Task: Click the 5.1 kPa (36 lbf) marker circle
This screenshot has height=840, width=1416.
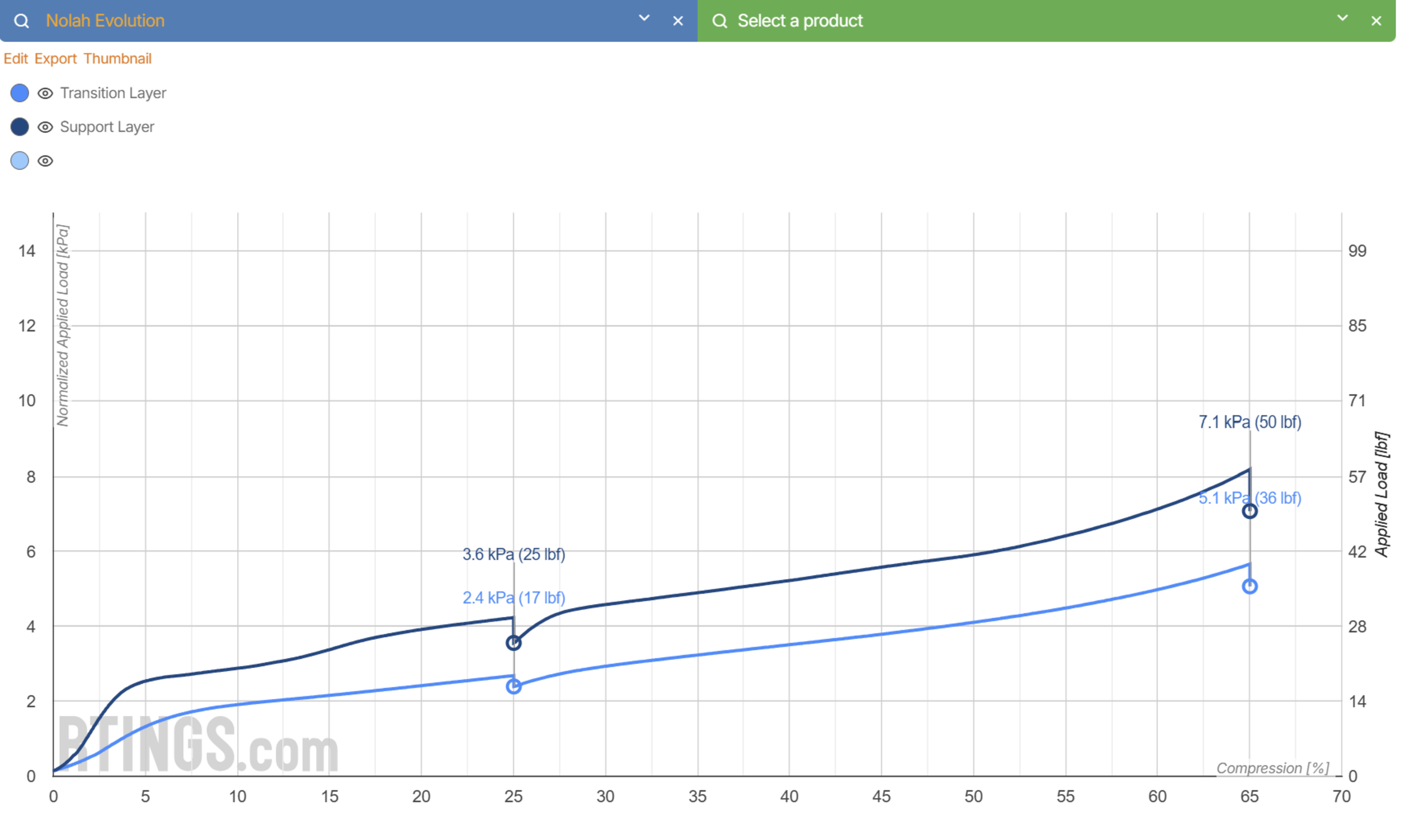Action: click(1250, 586)
